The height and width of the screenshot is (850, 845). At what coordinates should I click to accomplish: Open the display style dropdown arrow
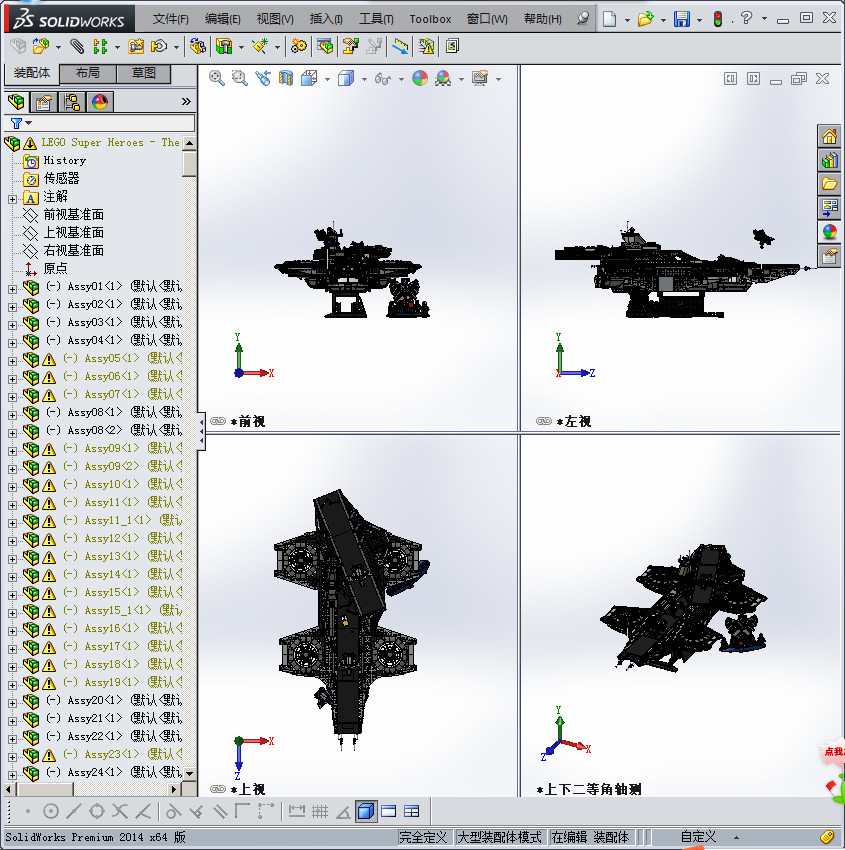364,78
